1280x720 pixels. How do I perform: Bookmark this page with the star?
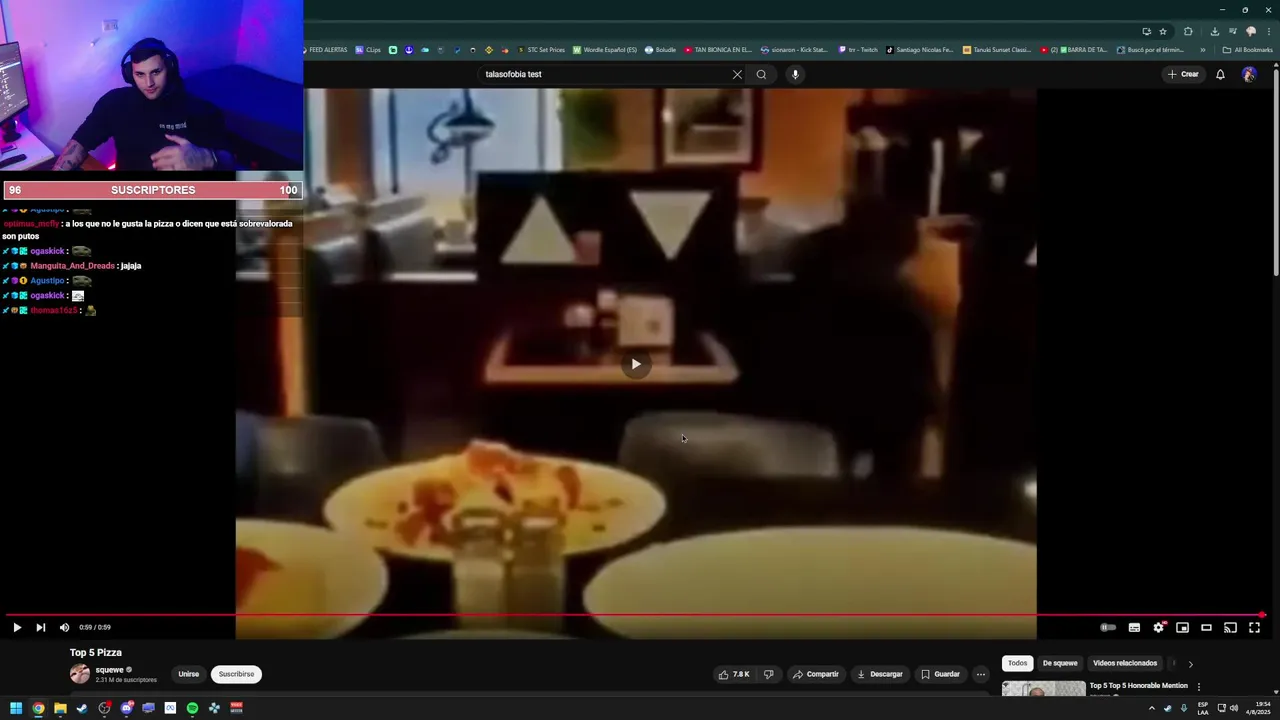click(x=1163, y=31)
